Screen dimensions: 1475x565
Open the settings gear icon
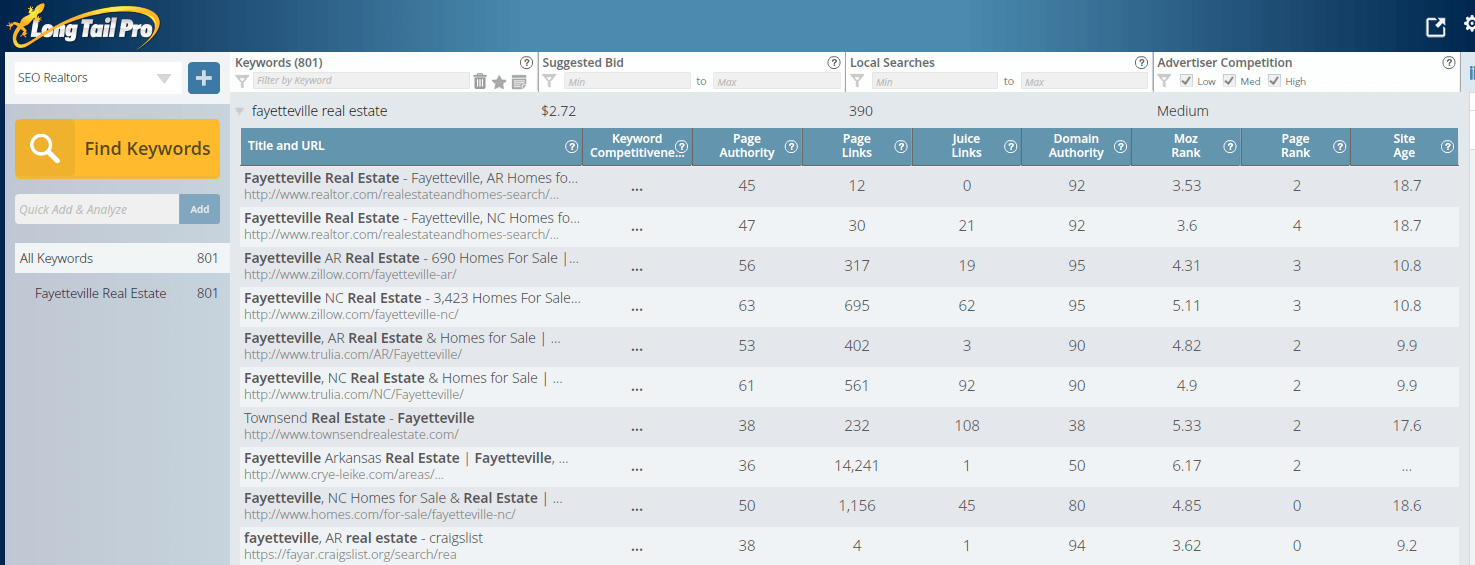pos(1469,27)
